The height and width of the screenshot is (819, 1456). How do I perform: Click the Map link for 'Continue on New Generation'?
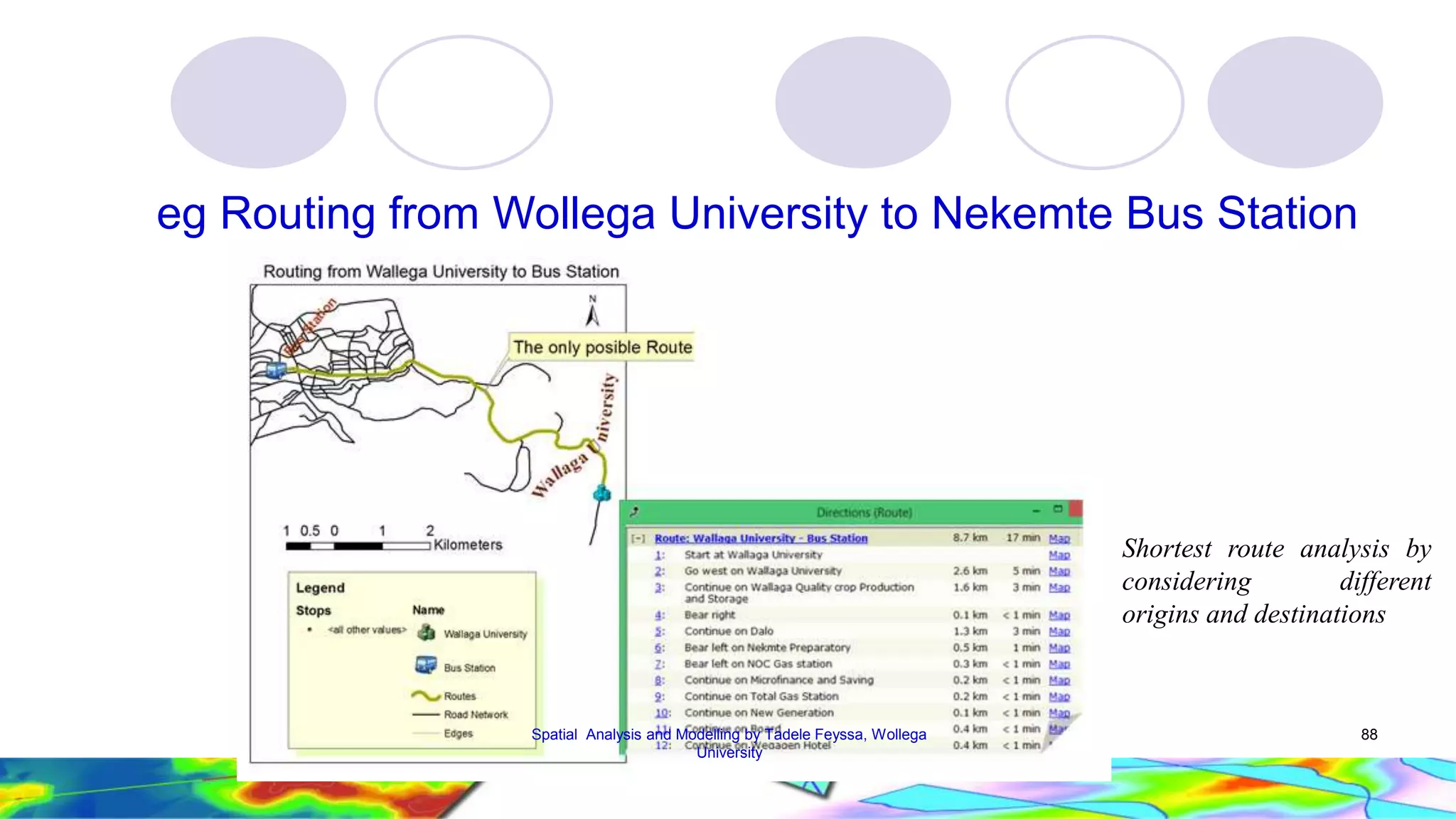click(1059, 713)
